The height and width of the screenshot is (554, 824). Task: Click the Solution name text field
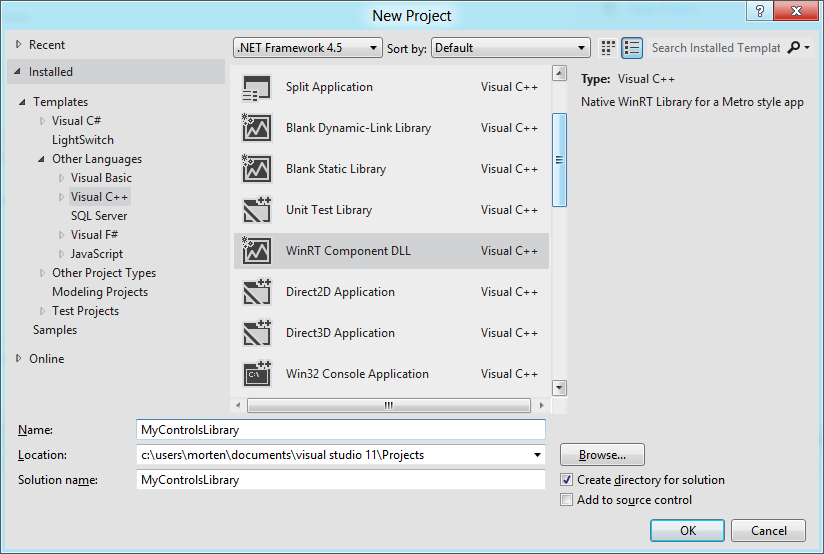pos(341,480)
